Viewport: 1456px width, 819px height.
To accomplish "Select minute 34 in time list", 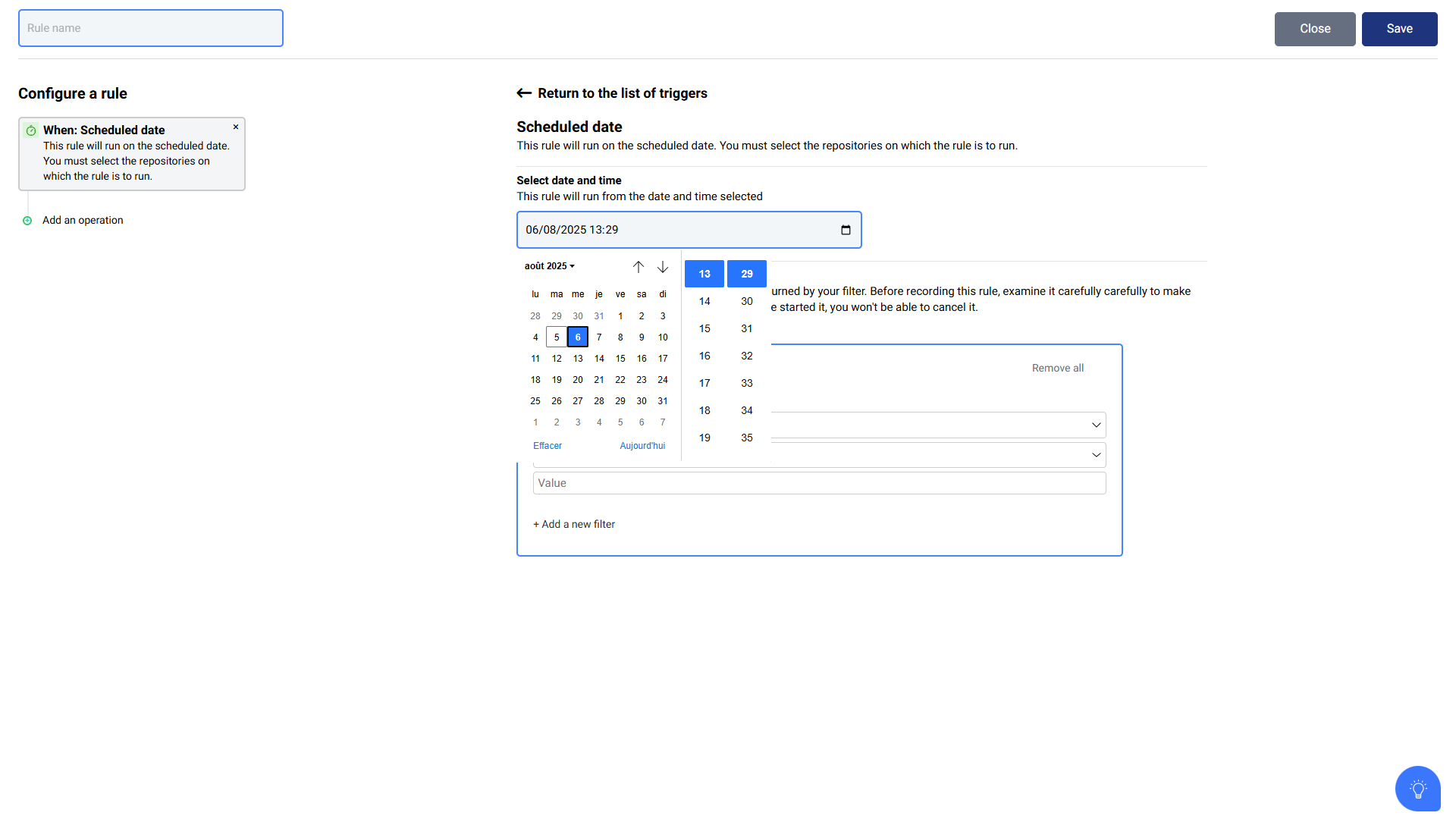I will (747, 410).
